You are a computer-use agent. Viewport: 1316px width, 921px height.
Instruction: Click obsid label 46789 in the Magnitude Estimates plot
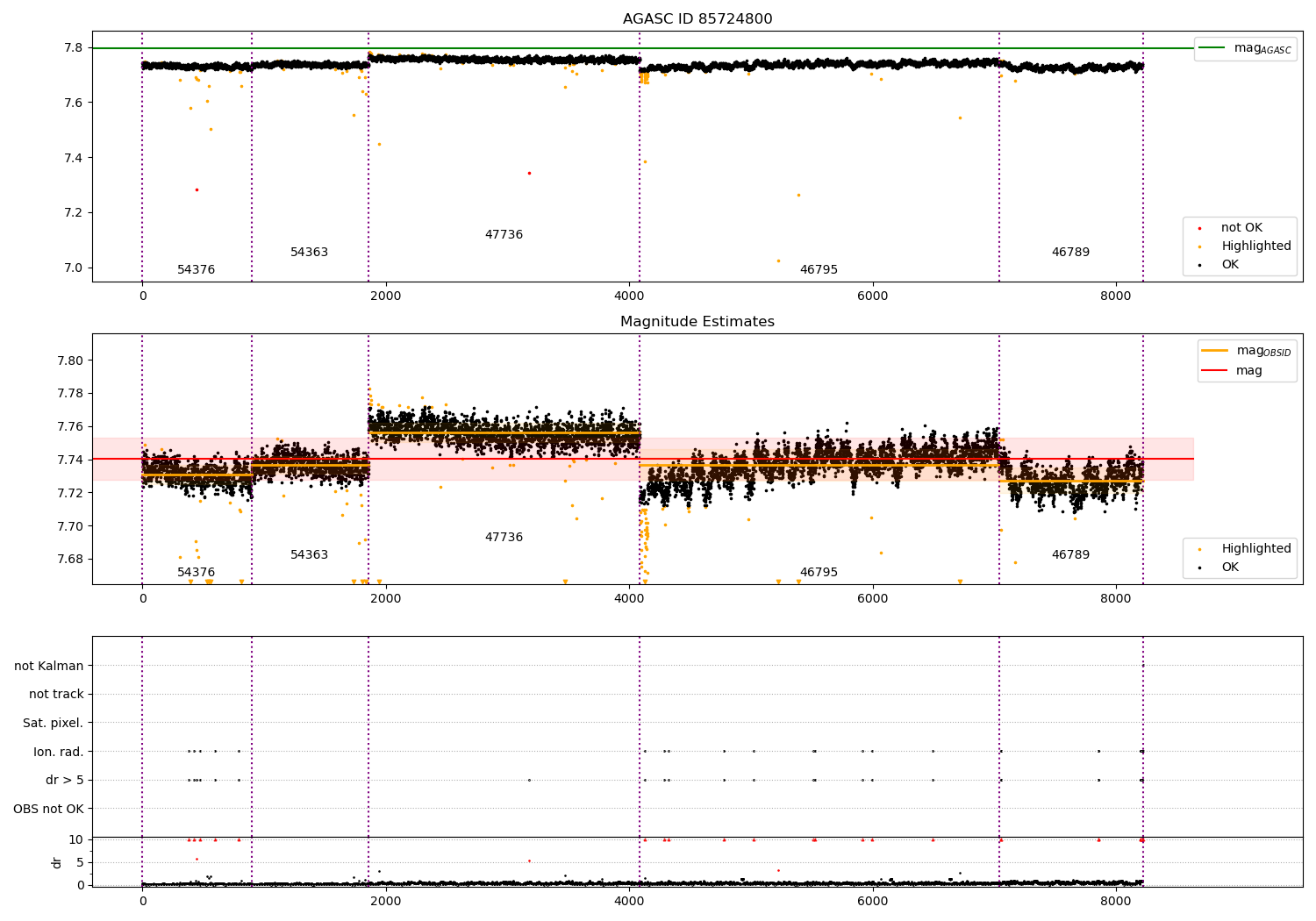(x=1070, y=555)
